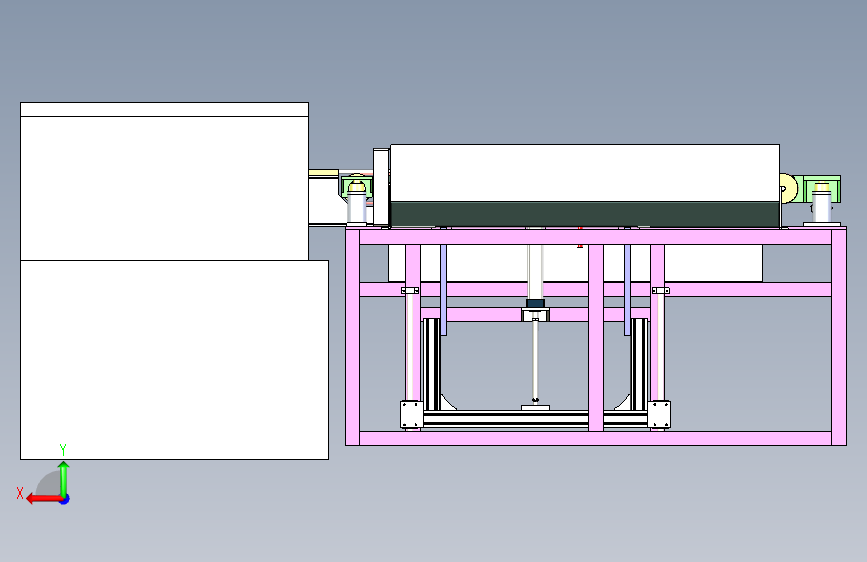The width and height of the screenshot is (867, 562).
Task: Select the thin central vertical rod below the coupling
Action: [x=535, y=360]
